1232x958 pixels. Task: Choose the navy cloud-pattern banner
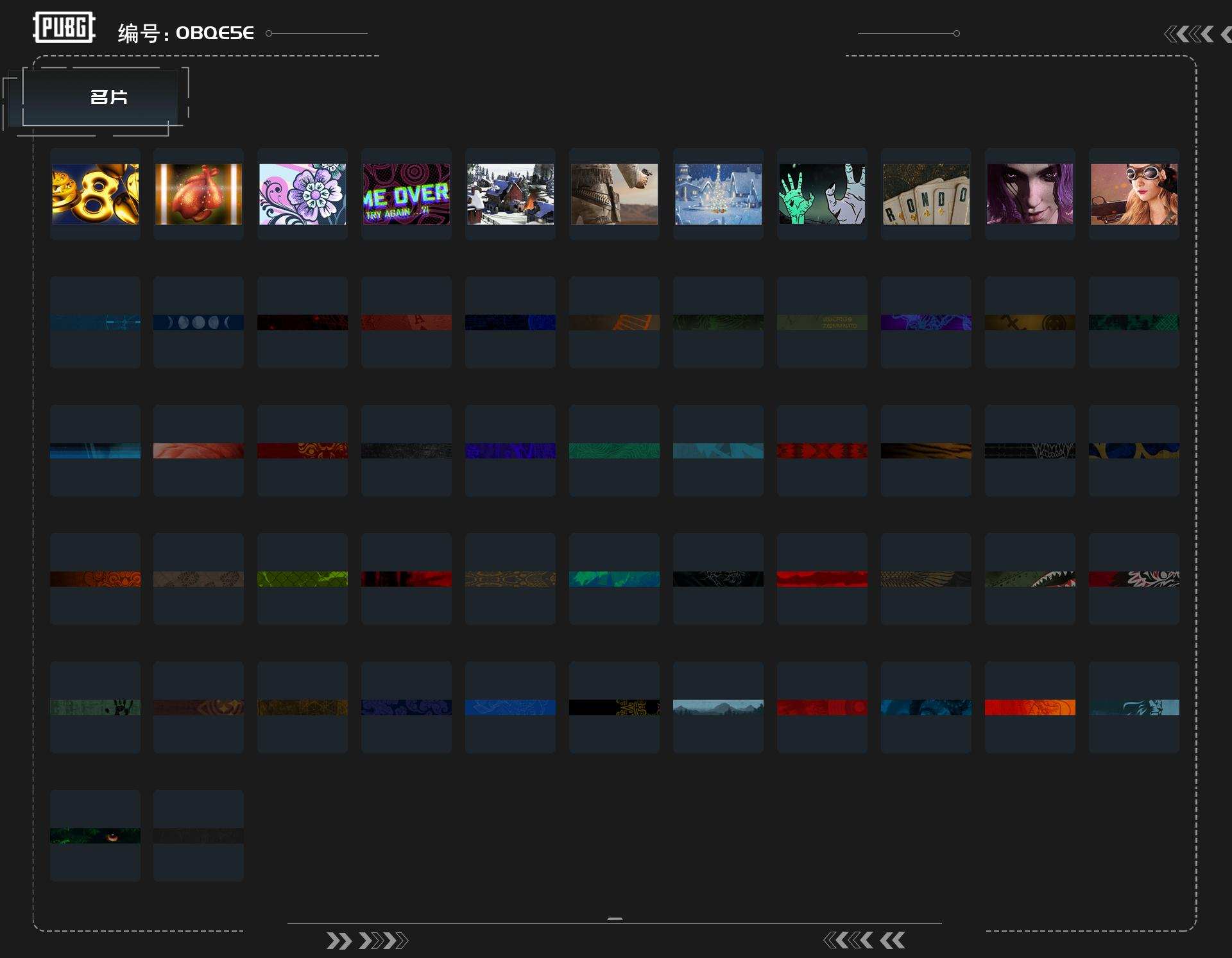[406, 707]
